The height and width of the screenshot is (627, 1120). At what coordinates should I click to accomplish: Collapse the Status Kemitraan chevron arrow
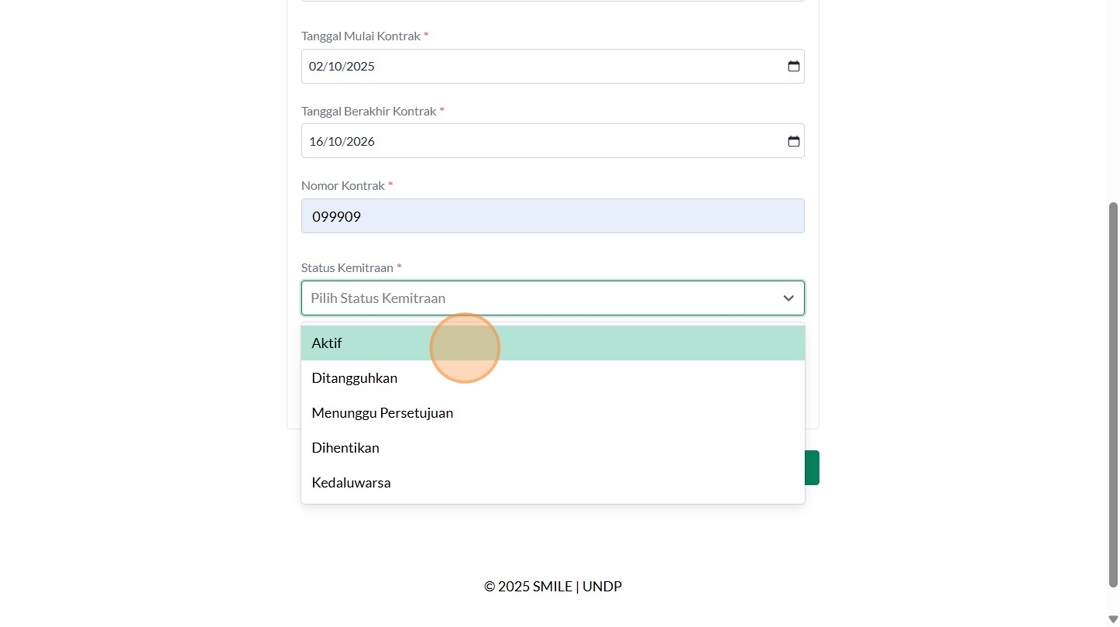click(788, 298)
